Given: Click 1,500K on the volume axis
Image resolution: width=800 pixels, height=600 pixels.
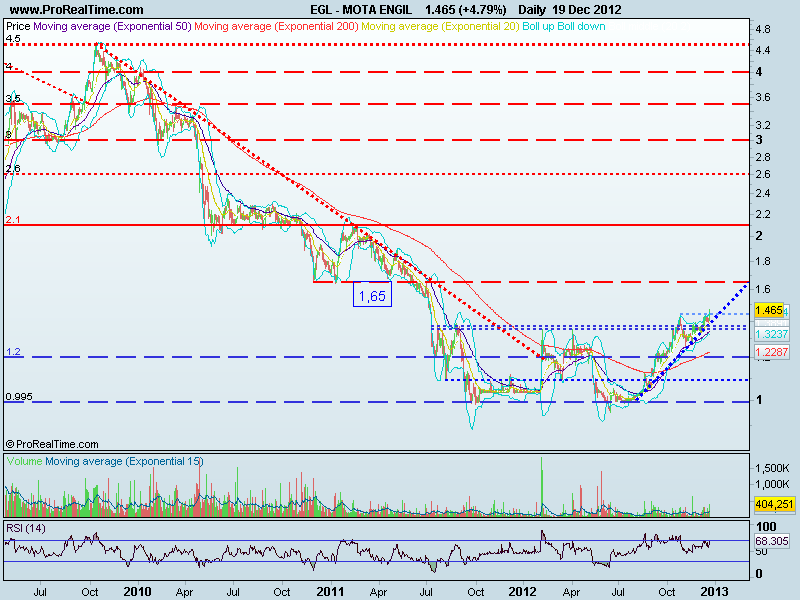Looking at the screenshot, I should coord(772,468).
